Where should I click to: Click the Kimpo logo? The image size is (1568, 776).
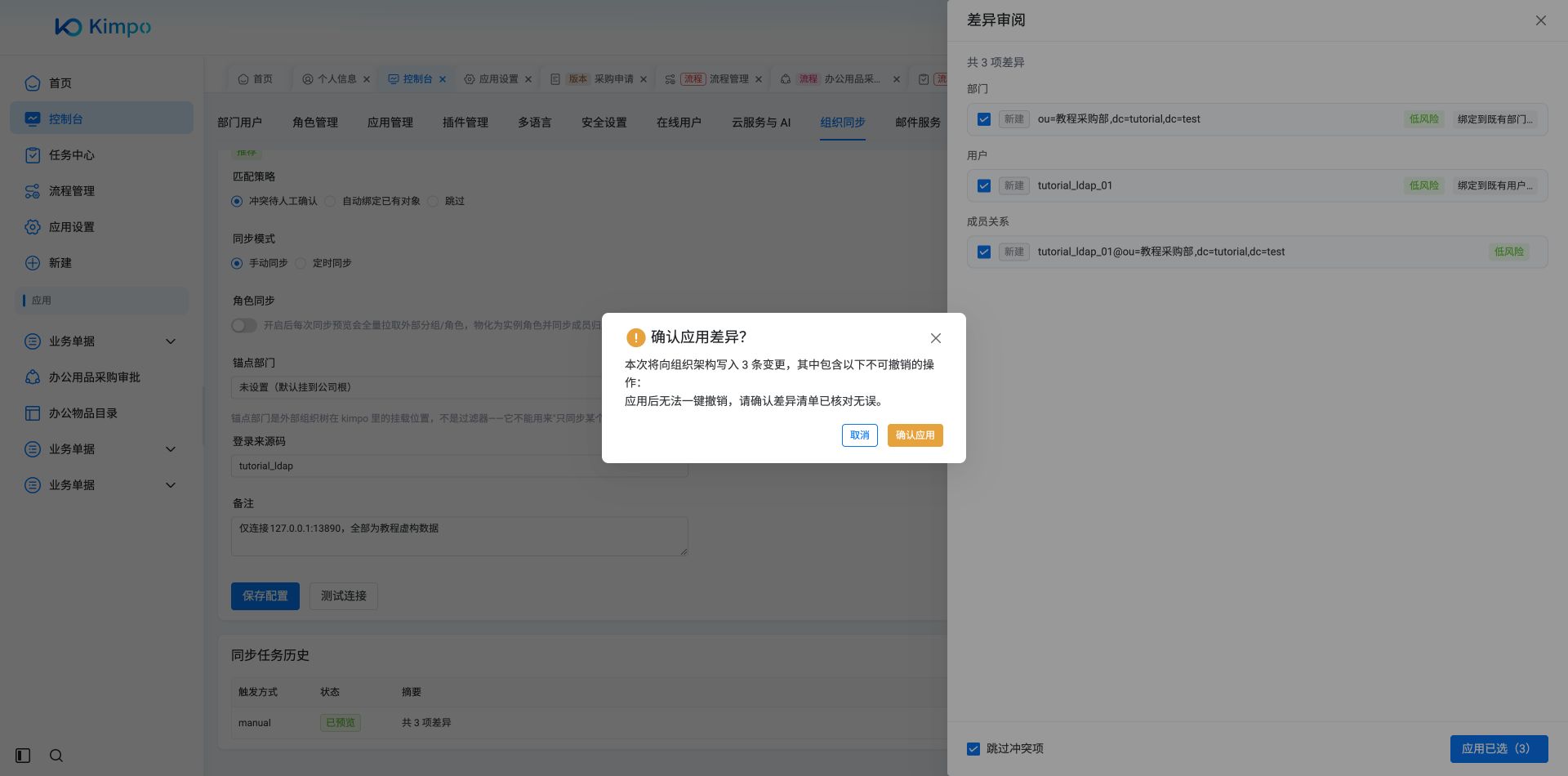click(x=103, y=27)
